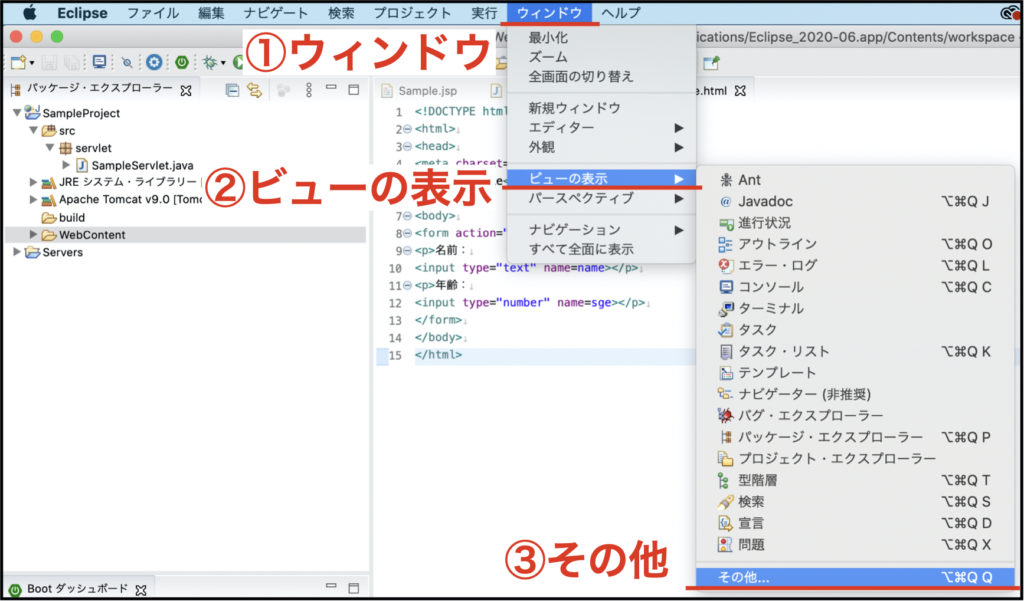The width and height of the screenshot is (1024, 601).
Task: Click the New wizard toolbar icon
Action: (x=18, y=62)
